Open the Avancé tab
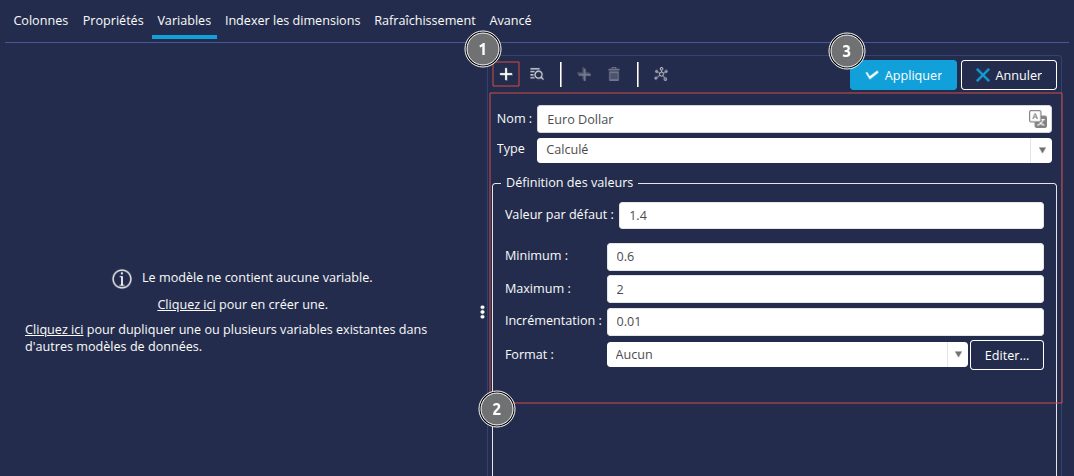1074x476 pixels. pyautogui.click(x=510, y=20)
